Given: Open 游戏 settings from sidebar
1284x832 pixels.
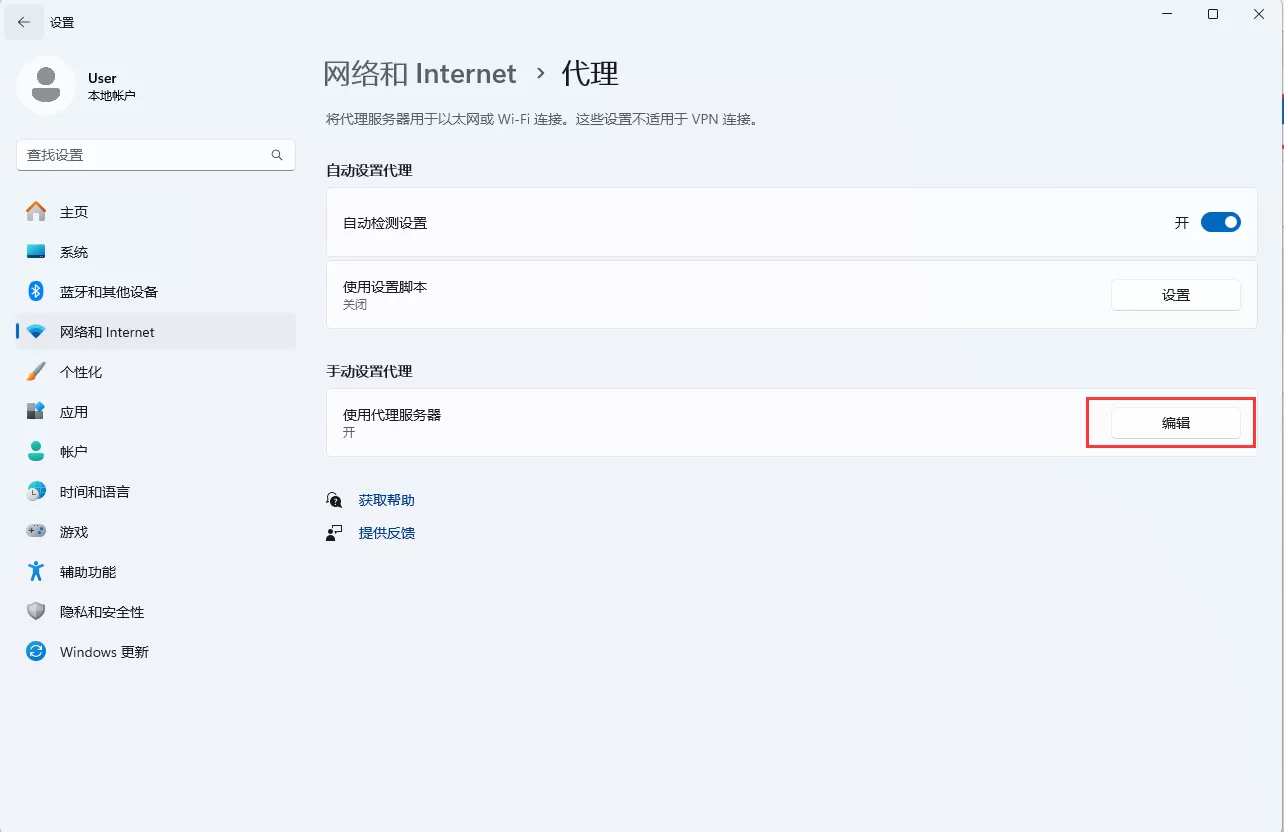Looking at the screenshot, I should 72,531.
